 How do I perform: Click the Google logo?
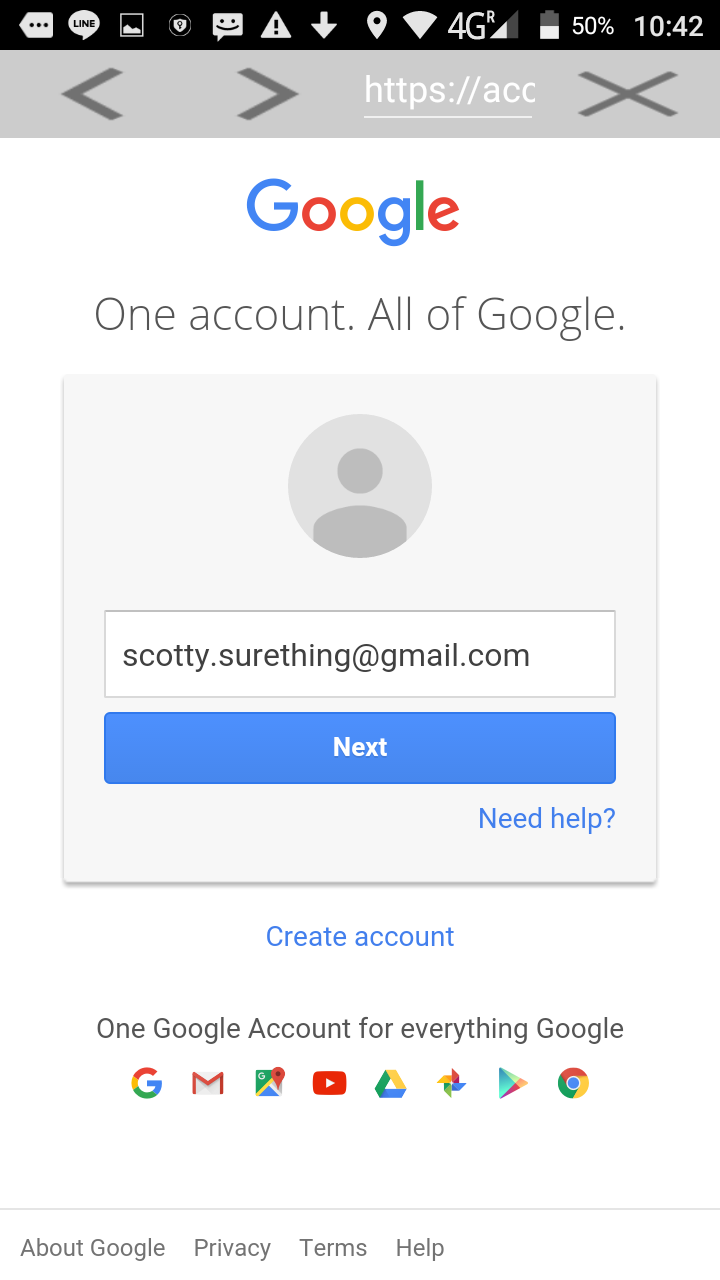(x=353, y=211)
